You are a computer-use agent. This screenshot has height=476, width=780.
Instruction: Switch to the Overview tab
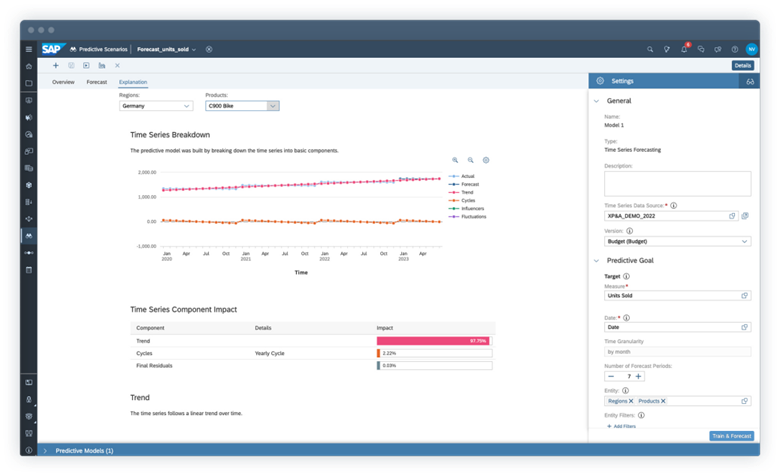63,81
